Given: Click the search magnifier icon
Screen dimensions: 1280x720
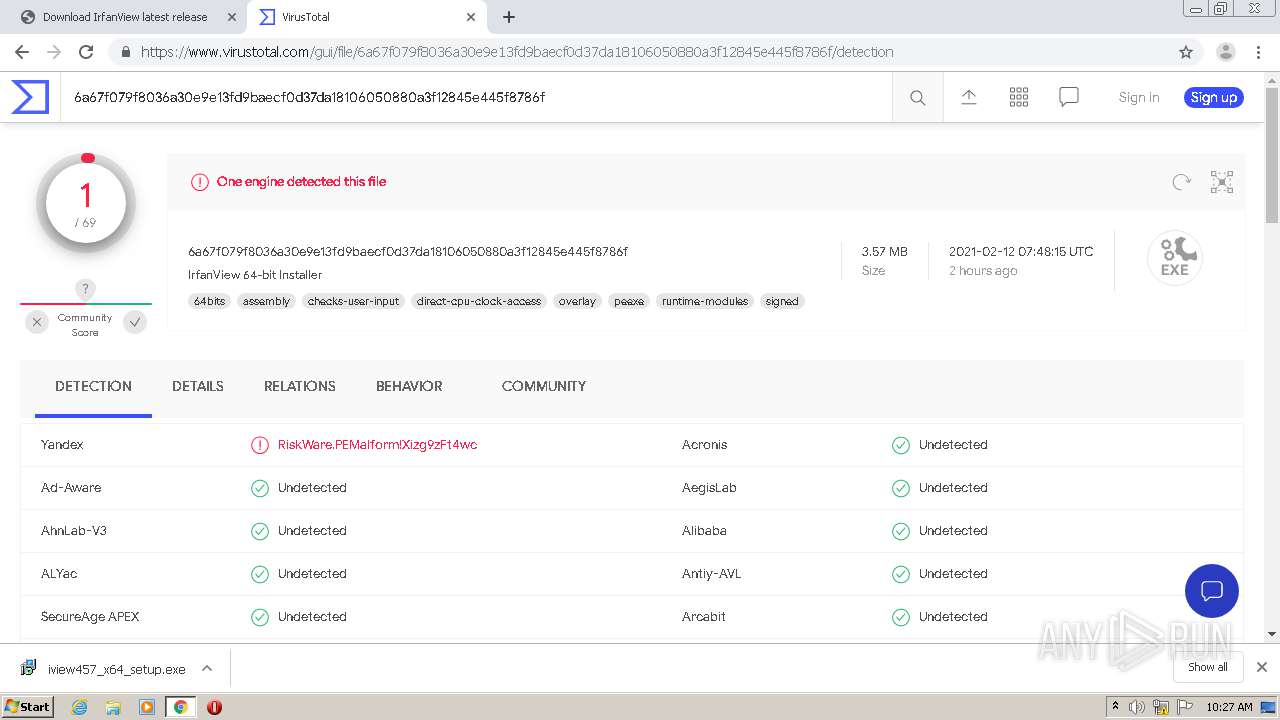Looking at the screenshot, I should pos(917,97).
